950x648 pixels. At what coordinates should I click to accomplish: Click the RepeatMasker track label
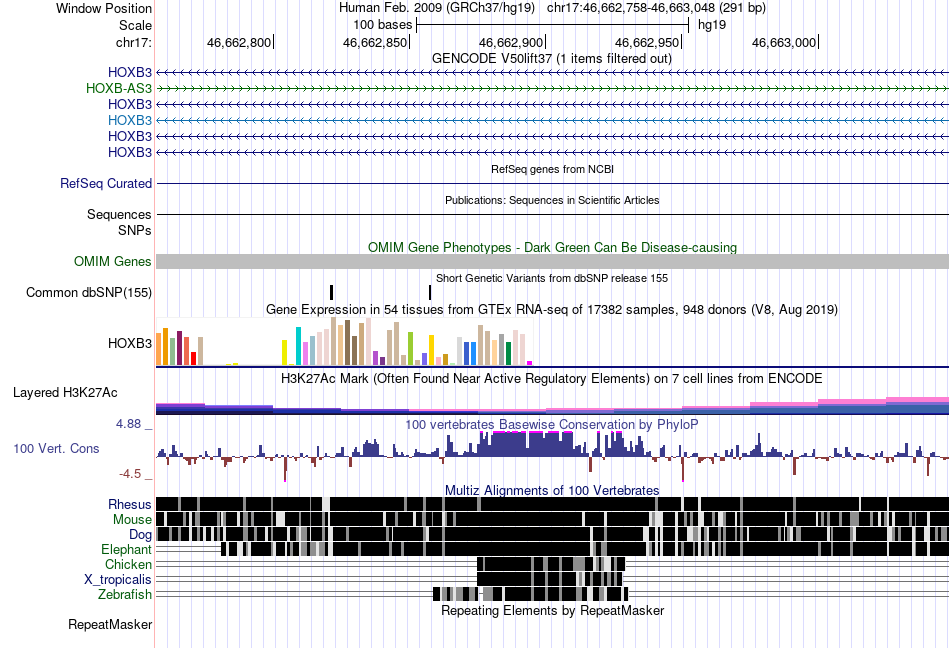[110, 624]
